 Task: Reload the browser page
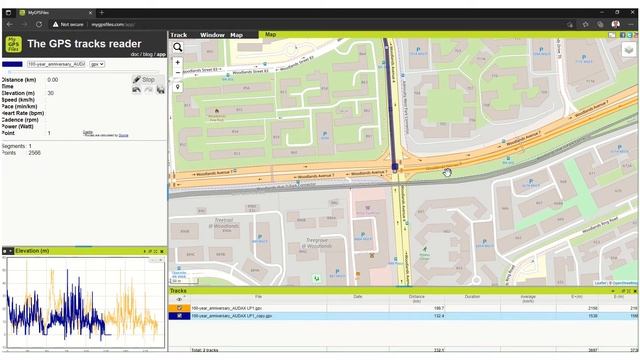pos(39,24)
